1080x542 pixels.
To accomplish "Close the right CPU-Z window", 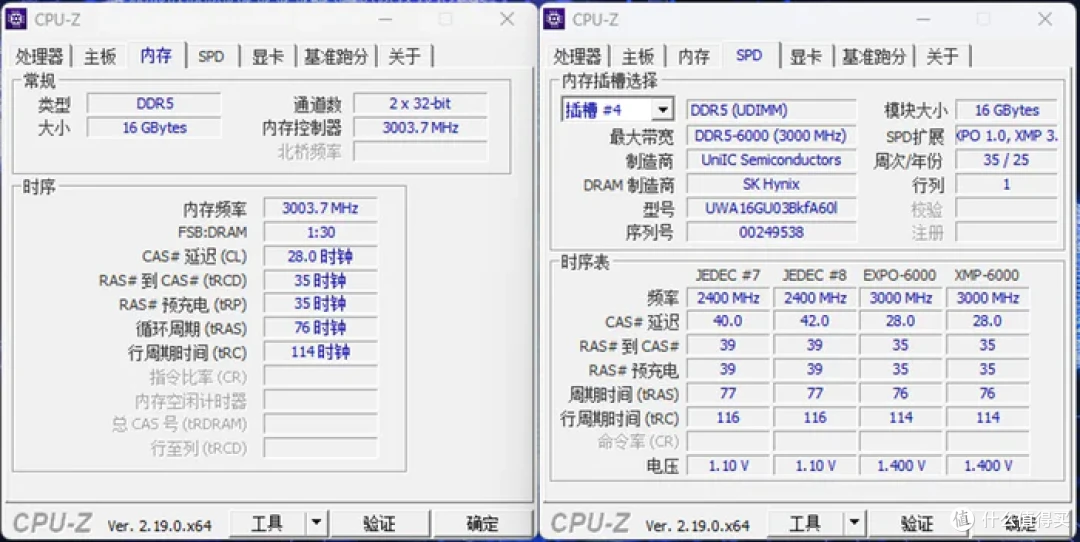I will pyautogui.click(x=1046, y=19).
